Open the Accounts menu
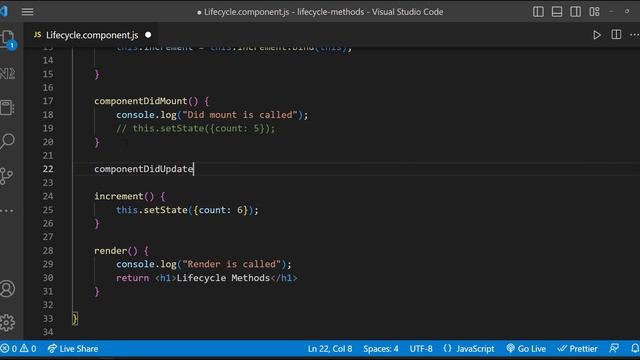Viewport: 640px width, 360px height. [x=7, y=289]
